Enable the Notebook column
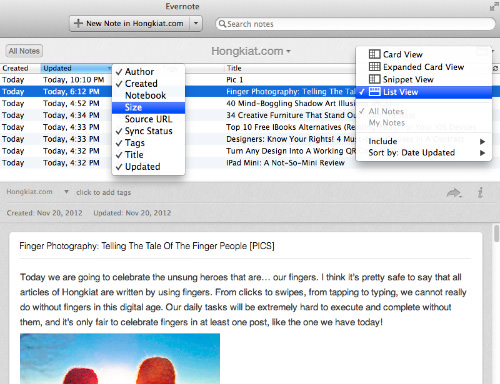The image size is (500, 384). pyautogui.click(x=148, y=95)
